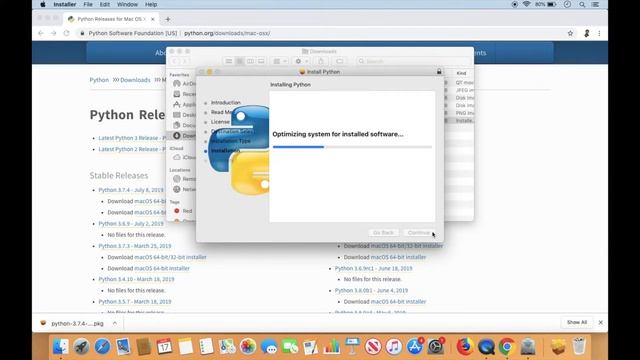Open Python 3.7.3 - March 25, 2019 link

(x=135, y=246)
